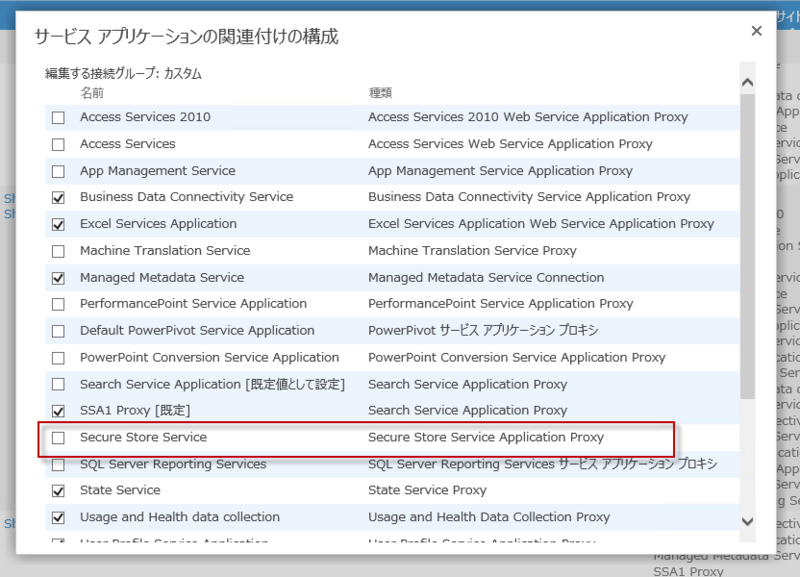Click 'SQL Server Reporting Services サービス アプリケーション プロキシ'
Image resolution: width=800 pixels, height=577 pixels.
click(x=542, y=464)
